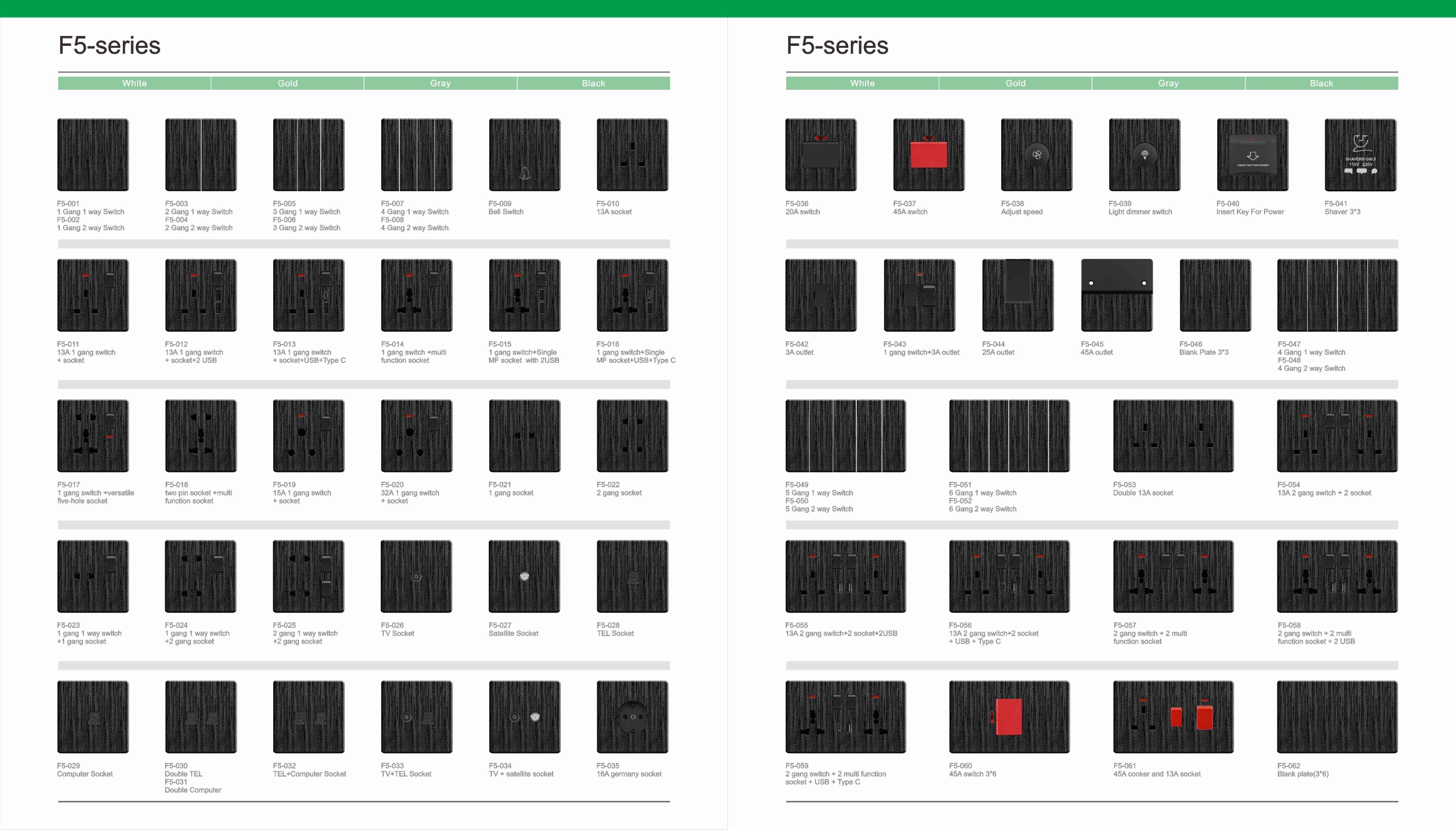Click the "F5-023" 1 gang socket label
This screenshot has width=1456, height=830.
coord(89,633)
